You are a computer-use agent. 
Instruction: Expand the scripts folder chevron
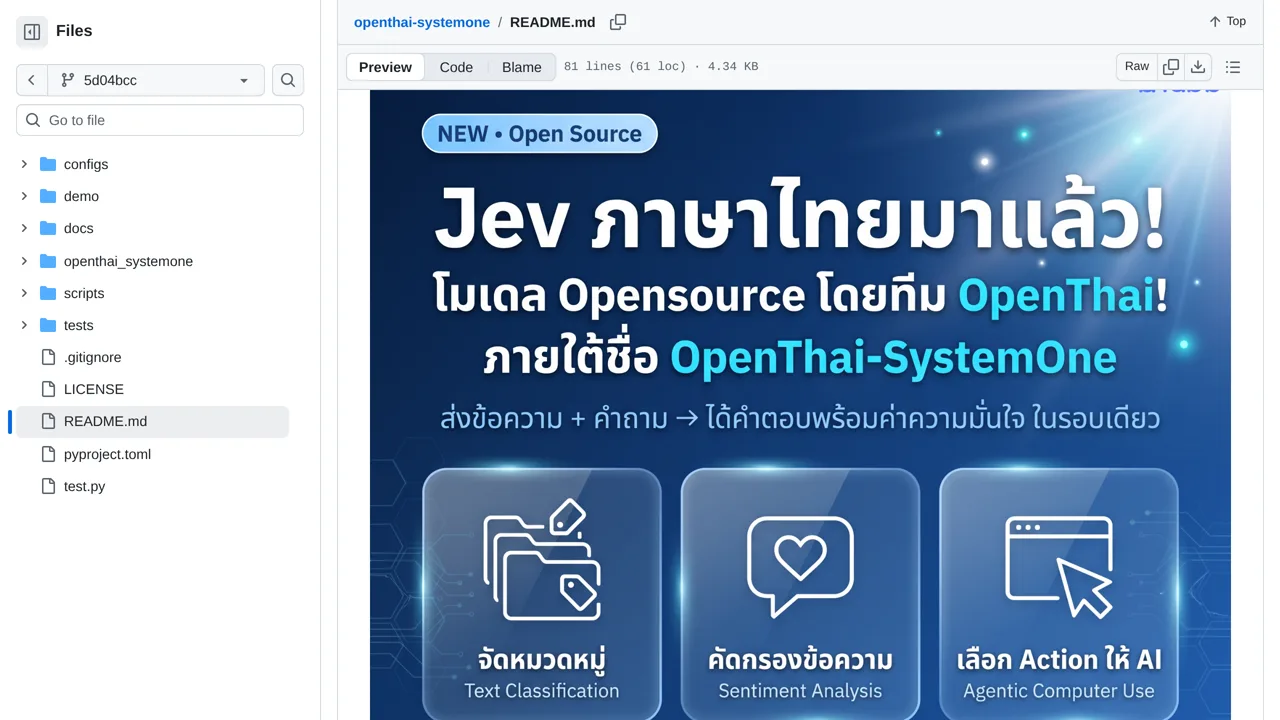24,293
